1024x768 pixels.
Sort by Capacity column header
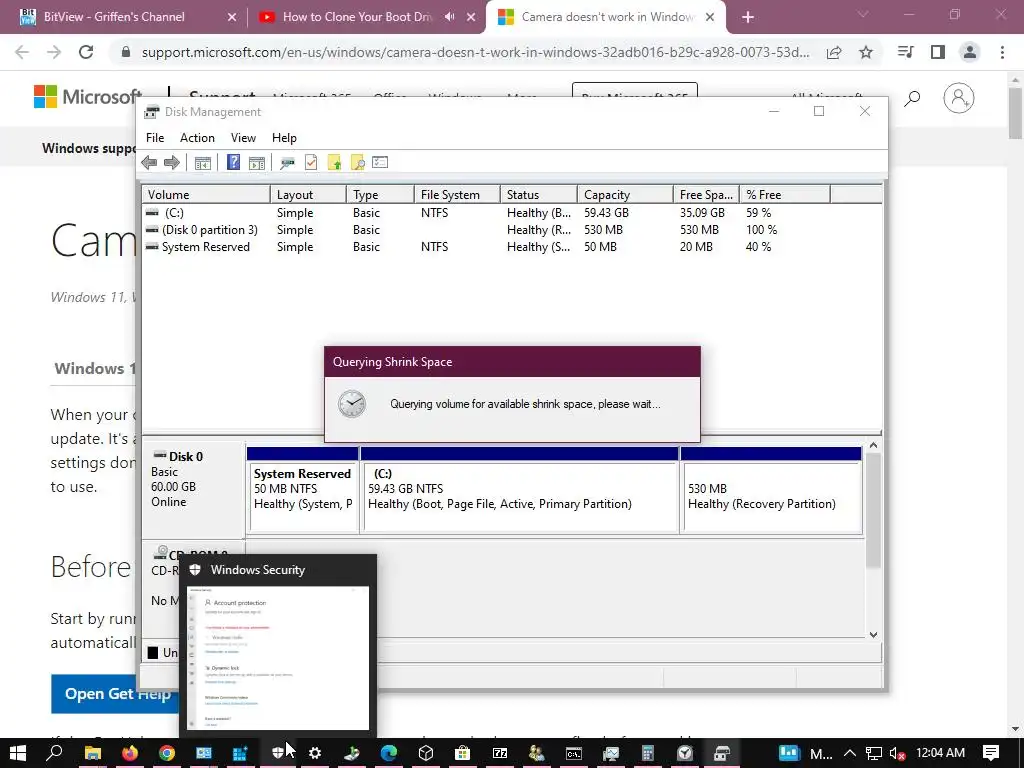(625, 195)
